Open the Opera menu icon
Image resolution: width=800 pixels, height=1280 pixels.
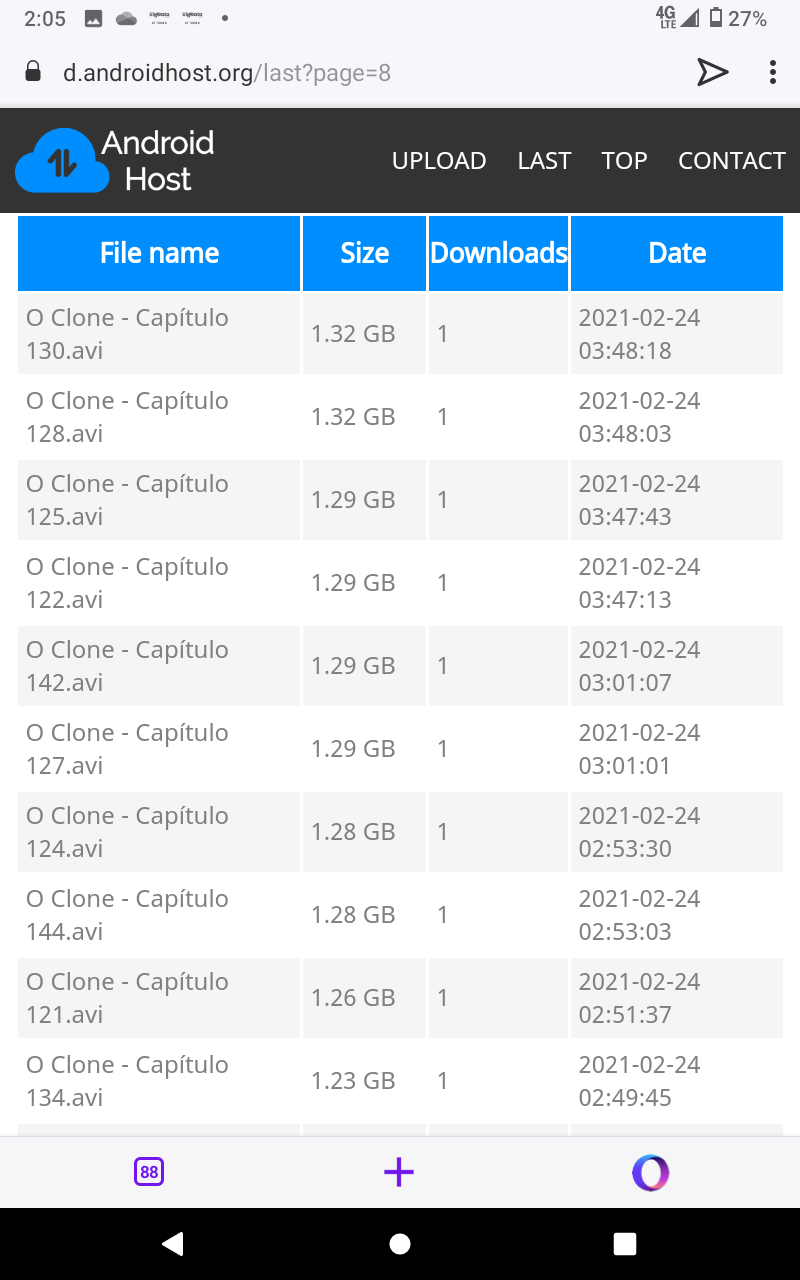650,1172
